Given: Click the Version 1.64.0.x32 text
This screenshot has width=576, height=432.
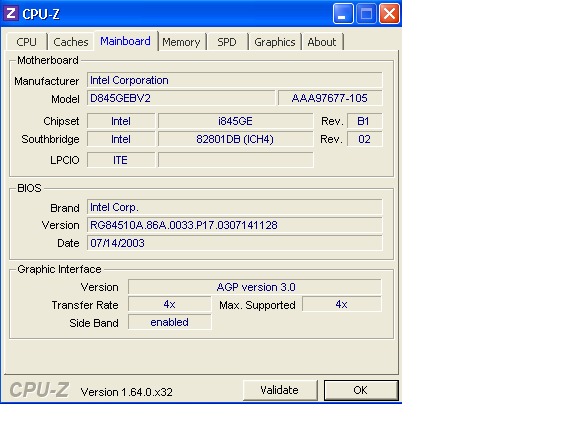Looking at the screenshot, I should tap(127, 392).
